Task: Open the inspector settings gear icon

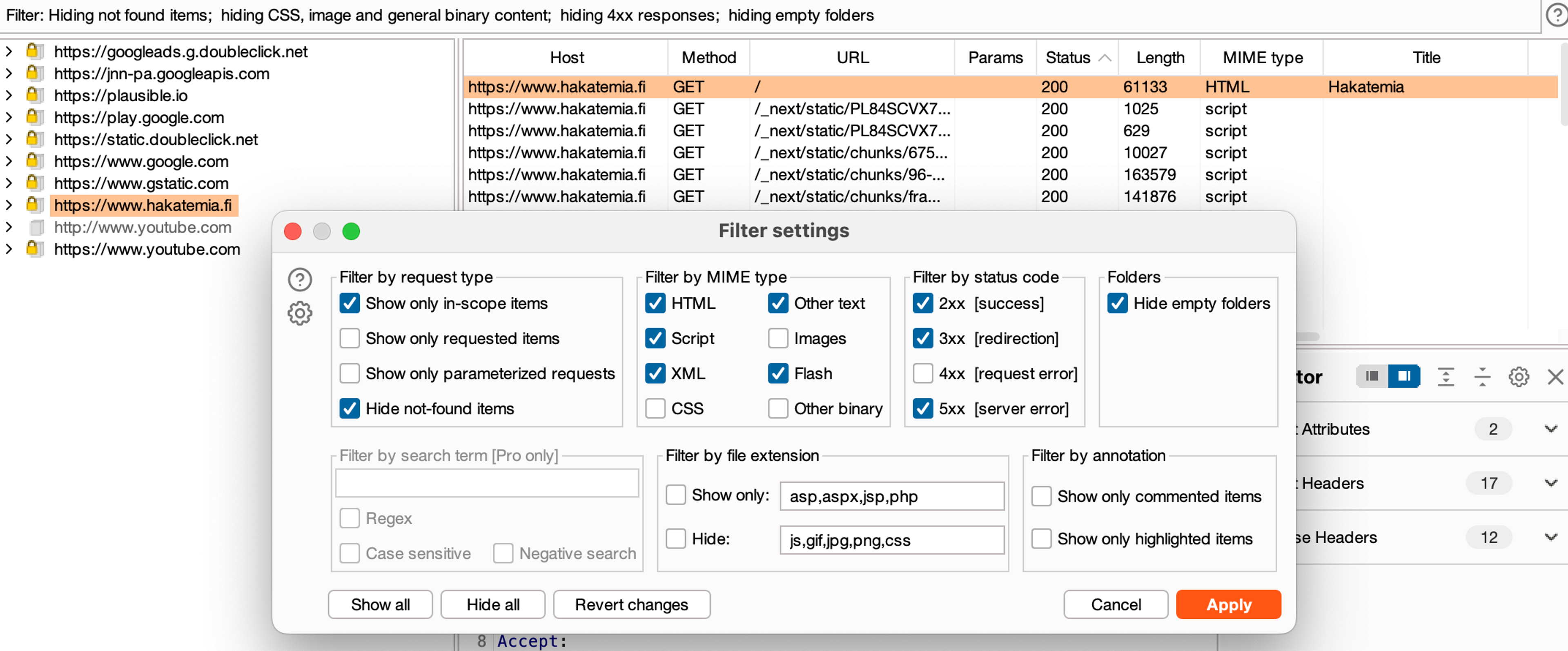Action: [1519, 377]
